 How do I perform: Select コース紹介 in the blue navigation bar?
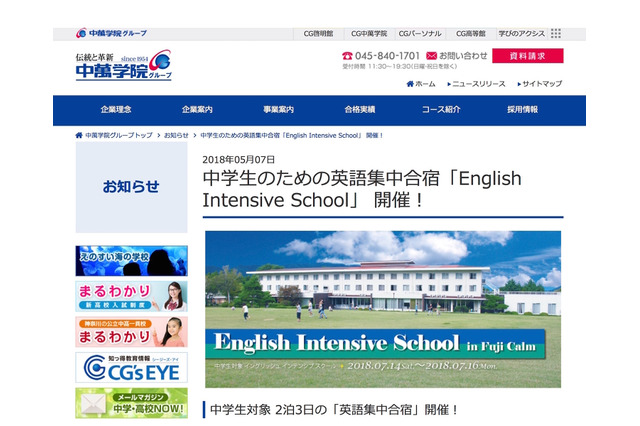[441, 109]
